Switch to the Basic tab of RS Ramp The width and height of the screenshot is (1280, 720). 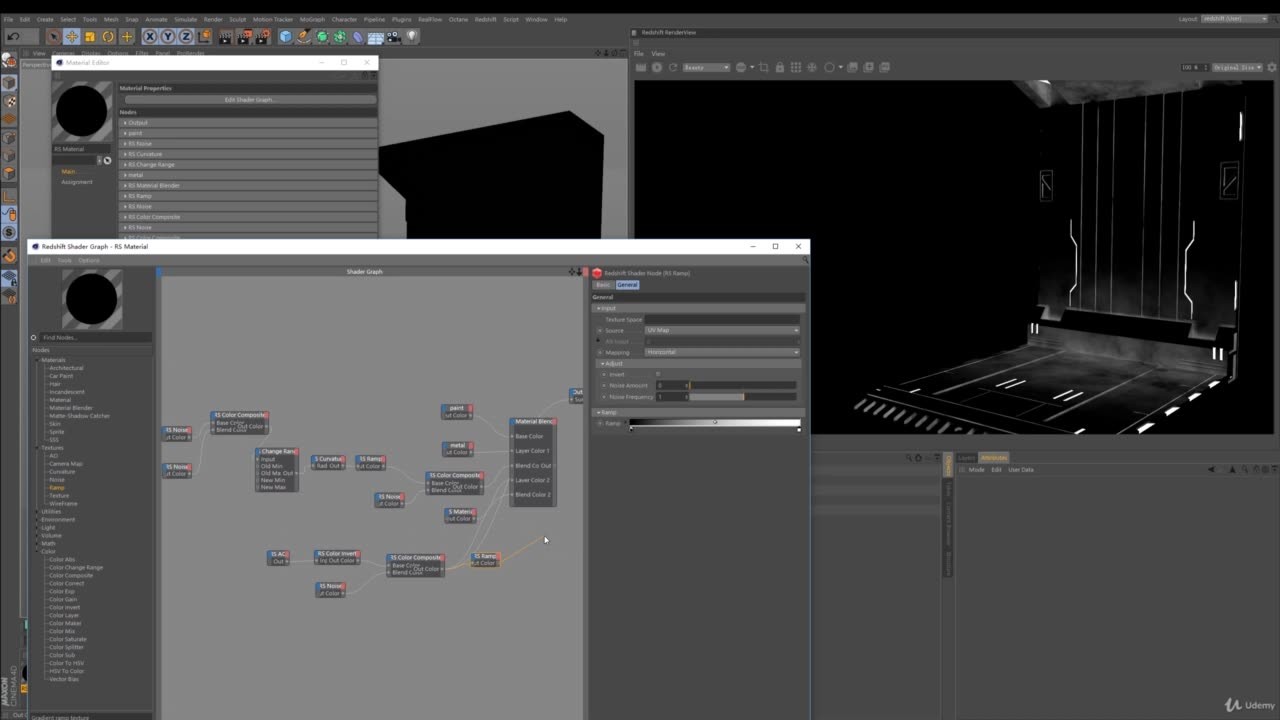(603, 285)
